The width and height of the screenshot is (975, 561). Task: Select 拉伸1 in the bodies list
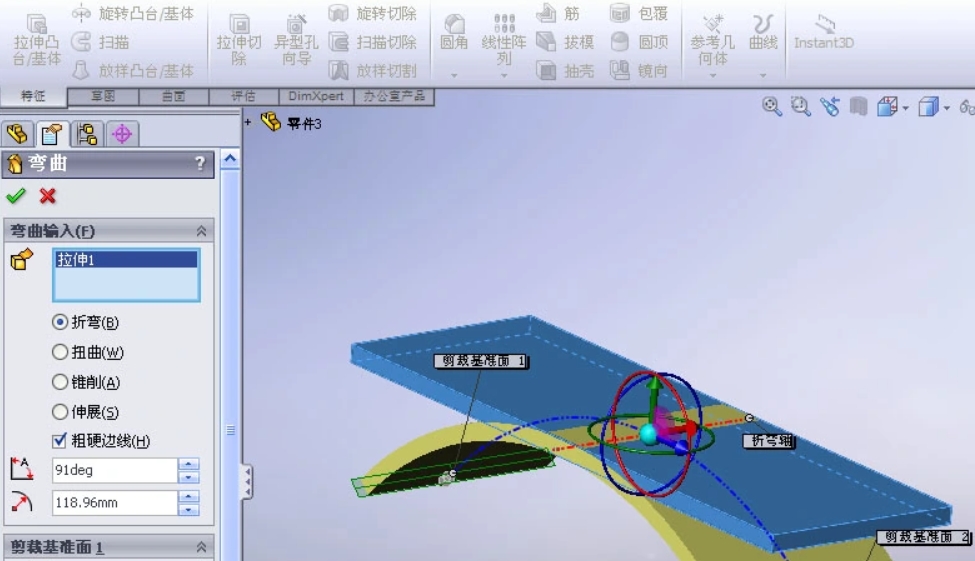(x=126, y=259)
